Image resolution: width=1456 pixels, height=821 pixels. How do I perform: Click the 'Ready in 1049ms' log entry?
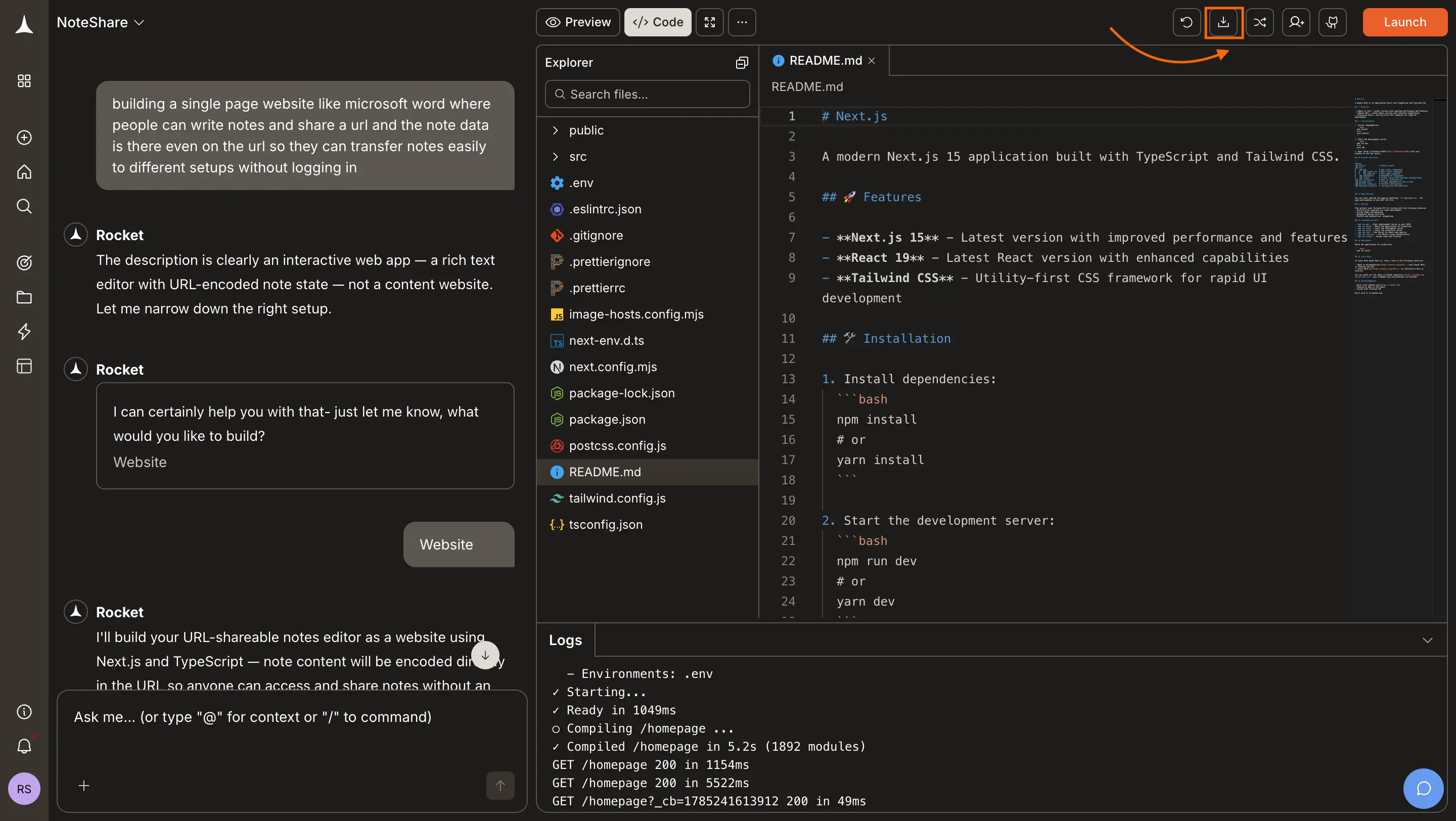(613, 710)
